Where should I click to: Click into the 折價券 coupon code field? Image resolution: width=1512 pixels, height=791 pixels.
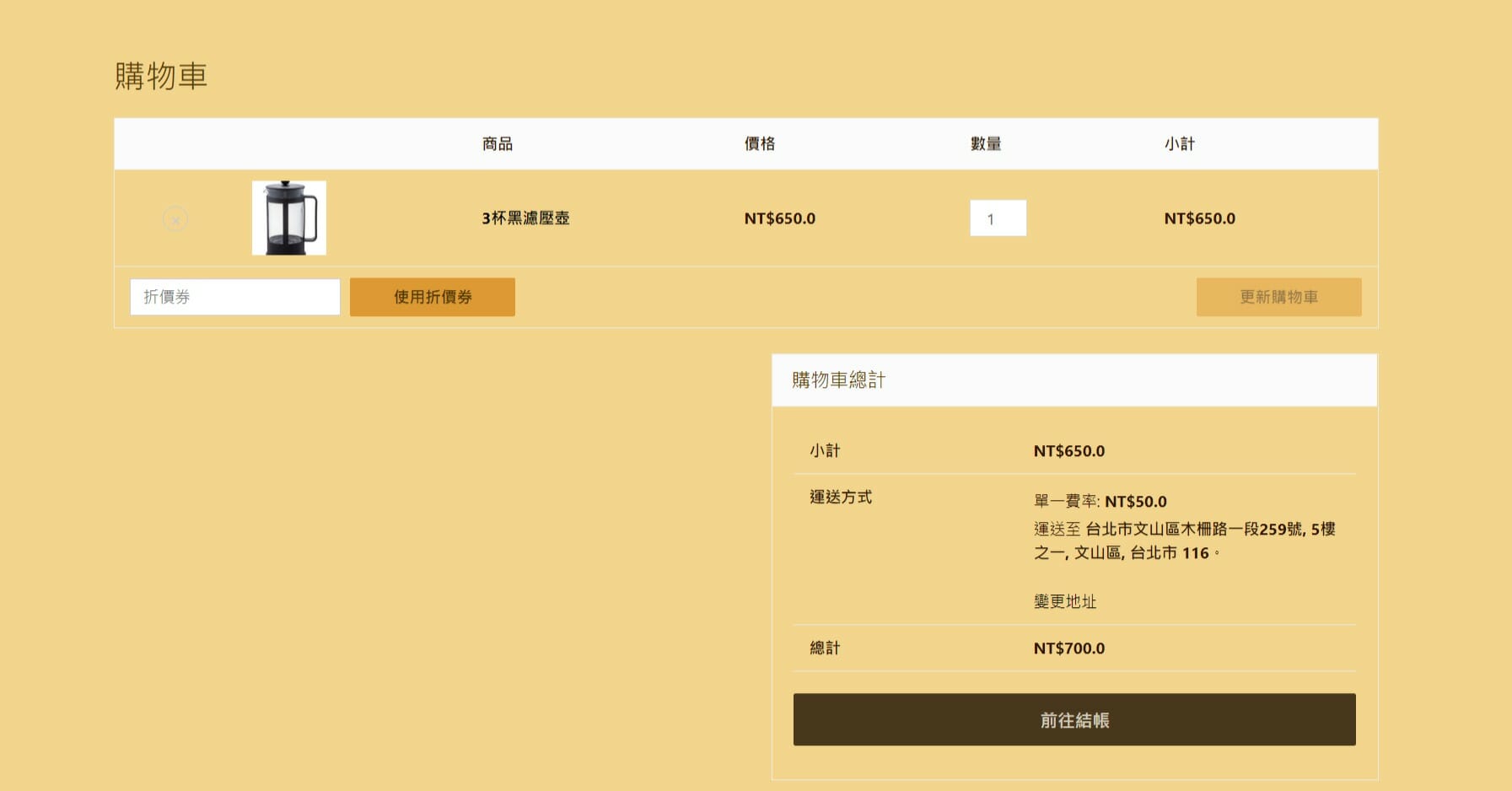(234, 297)
